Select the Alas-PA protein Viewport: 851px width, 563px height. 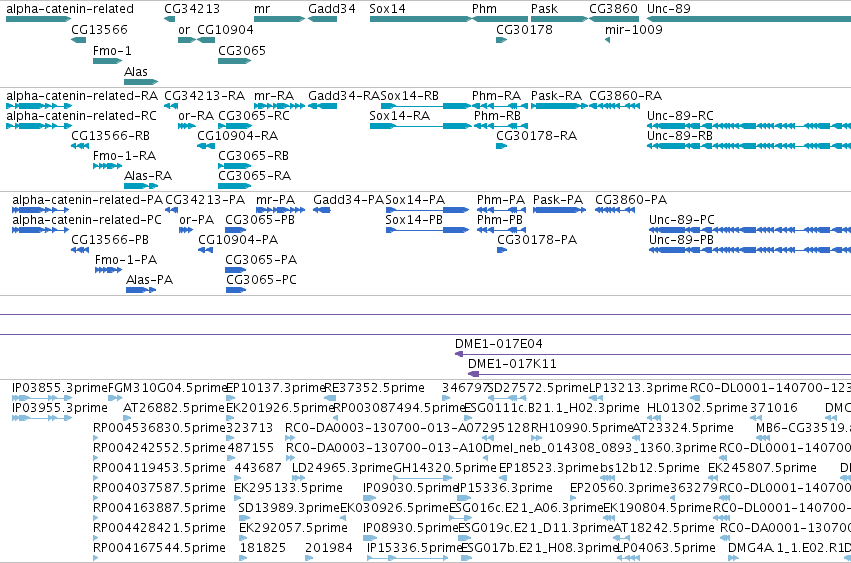[141, 290]
